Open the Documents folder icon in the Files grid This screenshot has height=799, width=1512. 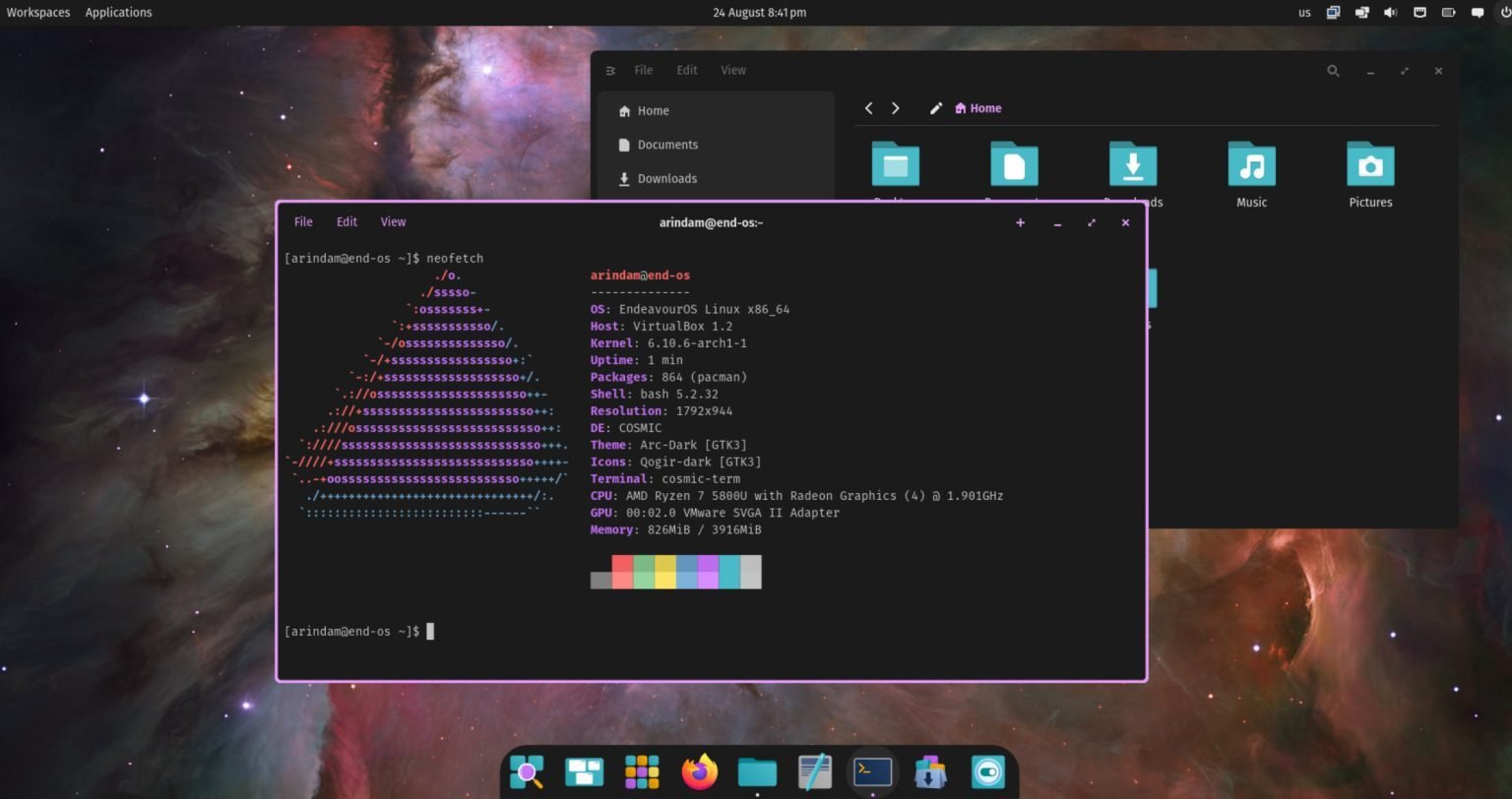(x=1014, y=163)
